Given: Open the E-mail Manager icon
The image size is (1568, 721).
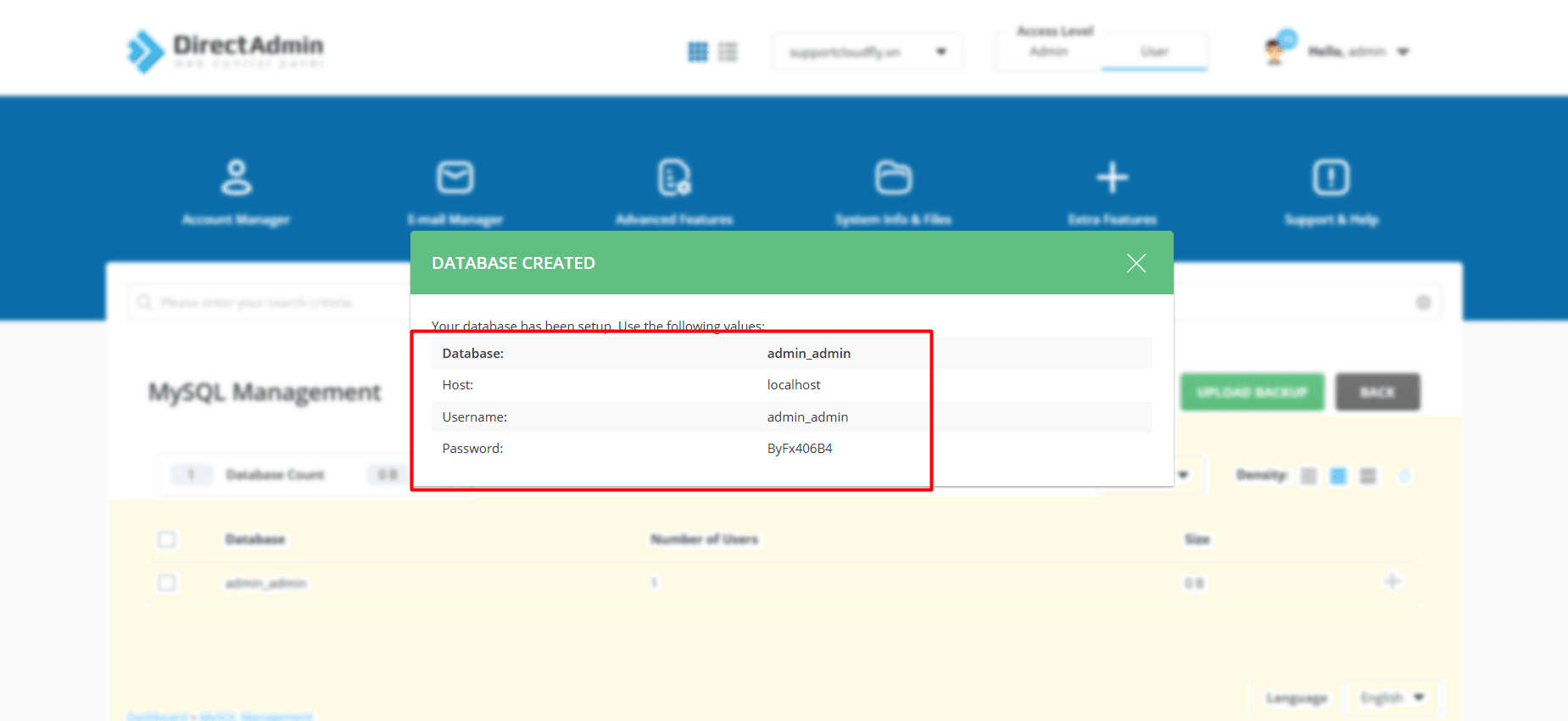Looking at the screenshot, I should [455, 178].
